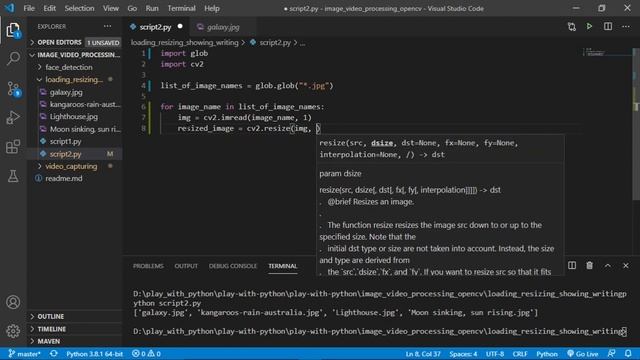Synchronize changes from status bar icon
640x360 pixels.
[53, 354]
